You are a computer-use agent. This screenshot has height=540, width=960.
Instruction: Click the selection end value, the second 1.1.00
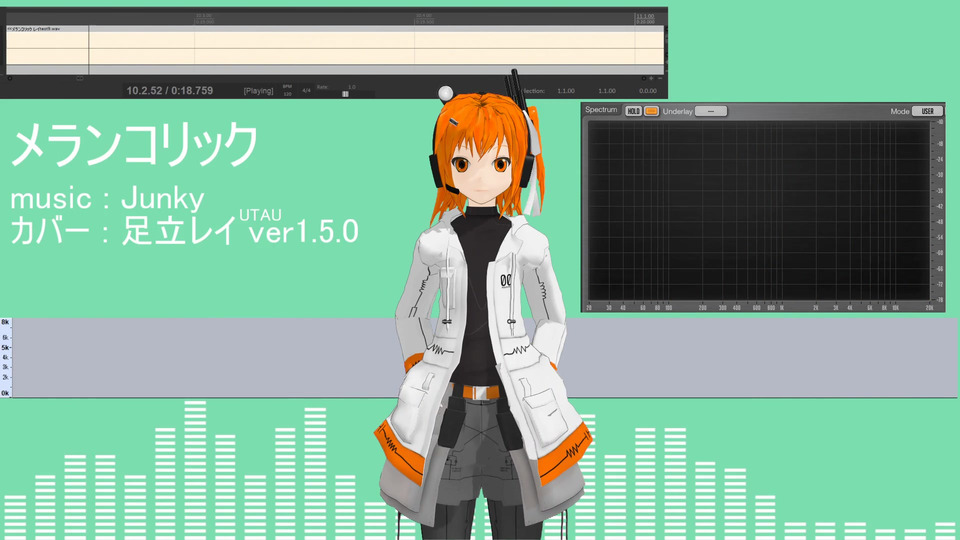pos(607,91)
